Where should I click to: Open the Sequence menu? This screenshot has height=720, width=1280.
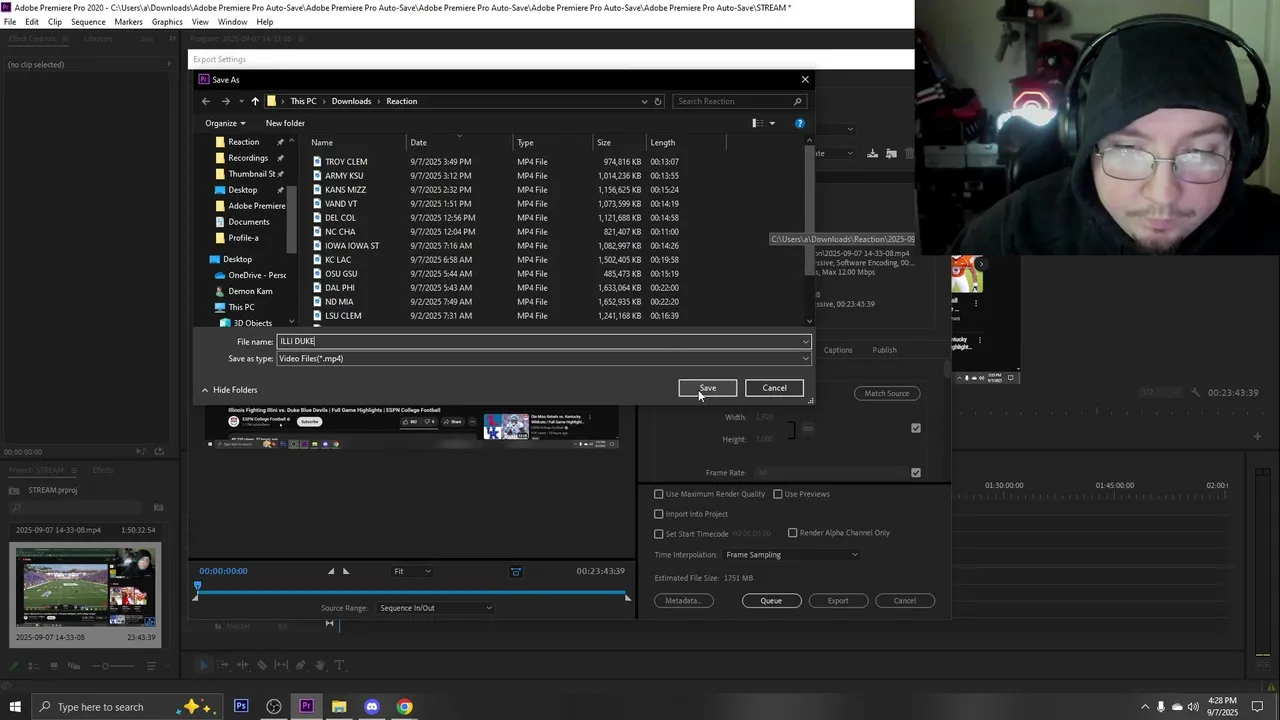click(88, 22)
